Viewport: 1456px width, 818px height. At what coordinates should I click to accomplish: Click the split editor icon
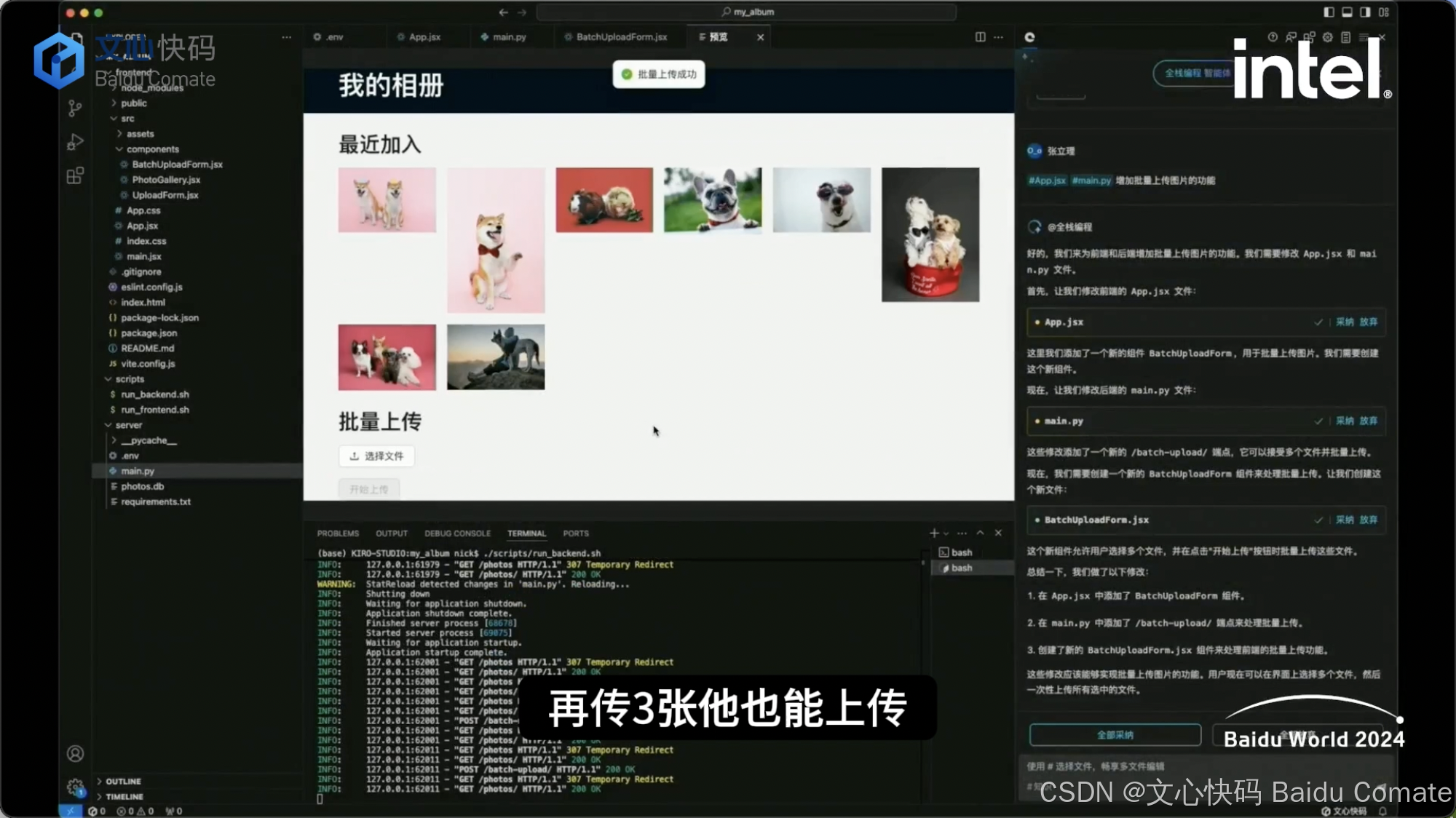click(x=980, y=37)
